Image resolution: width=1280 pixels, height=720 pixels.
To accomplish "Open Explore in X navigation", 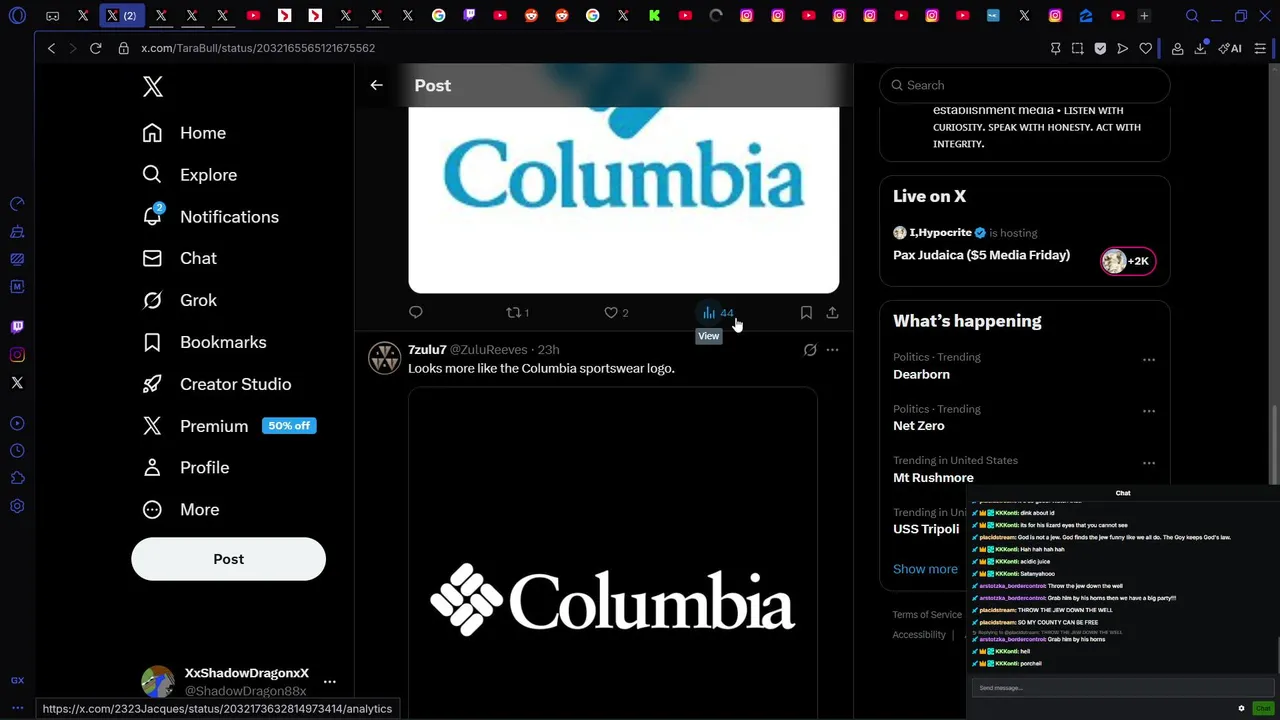I will (x=190, y=175).
